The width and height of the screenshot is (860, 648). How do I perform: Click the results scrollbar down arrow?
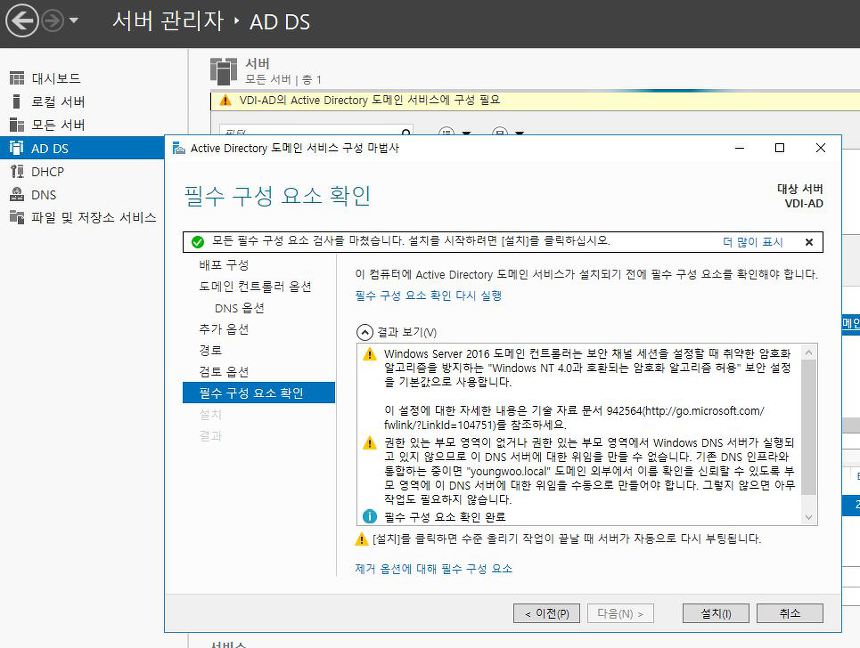808,517
